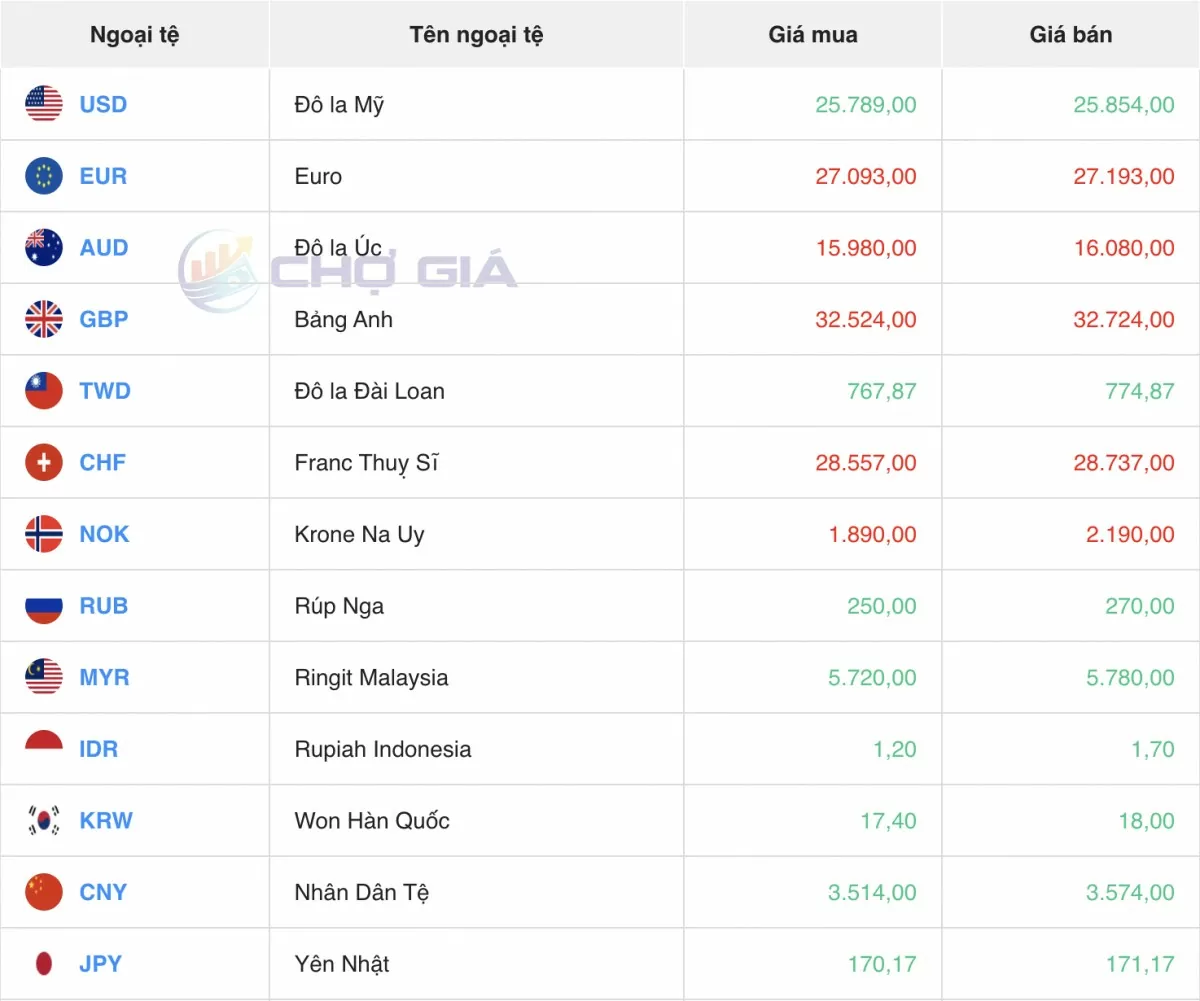This screenshot has width=1200, height=1001.
Task: Click the Norway flag icon
Action: [44, 534]
